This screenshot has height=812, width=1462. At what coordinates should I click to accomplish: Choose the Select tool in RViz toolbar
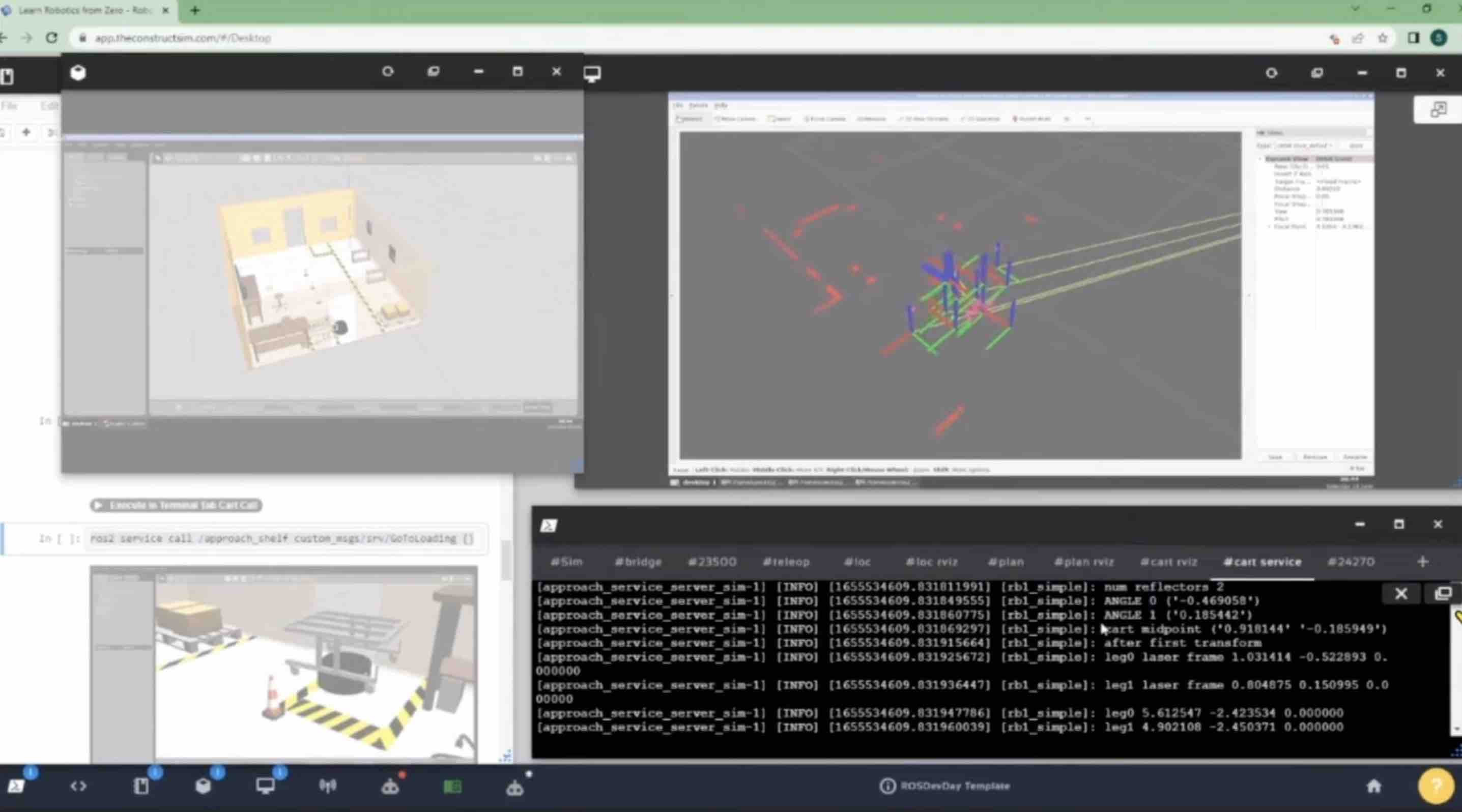point(780,119)
